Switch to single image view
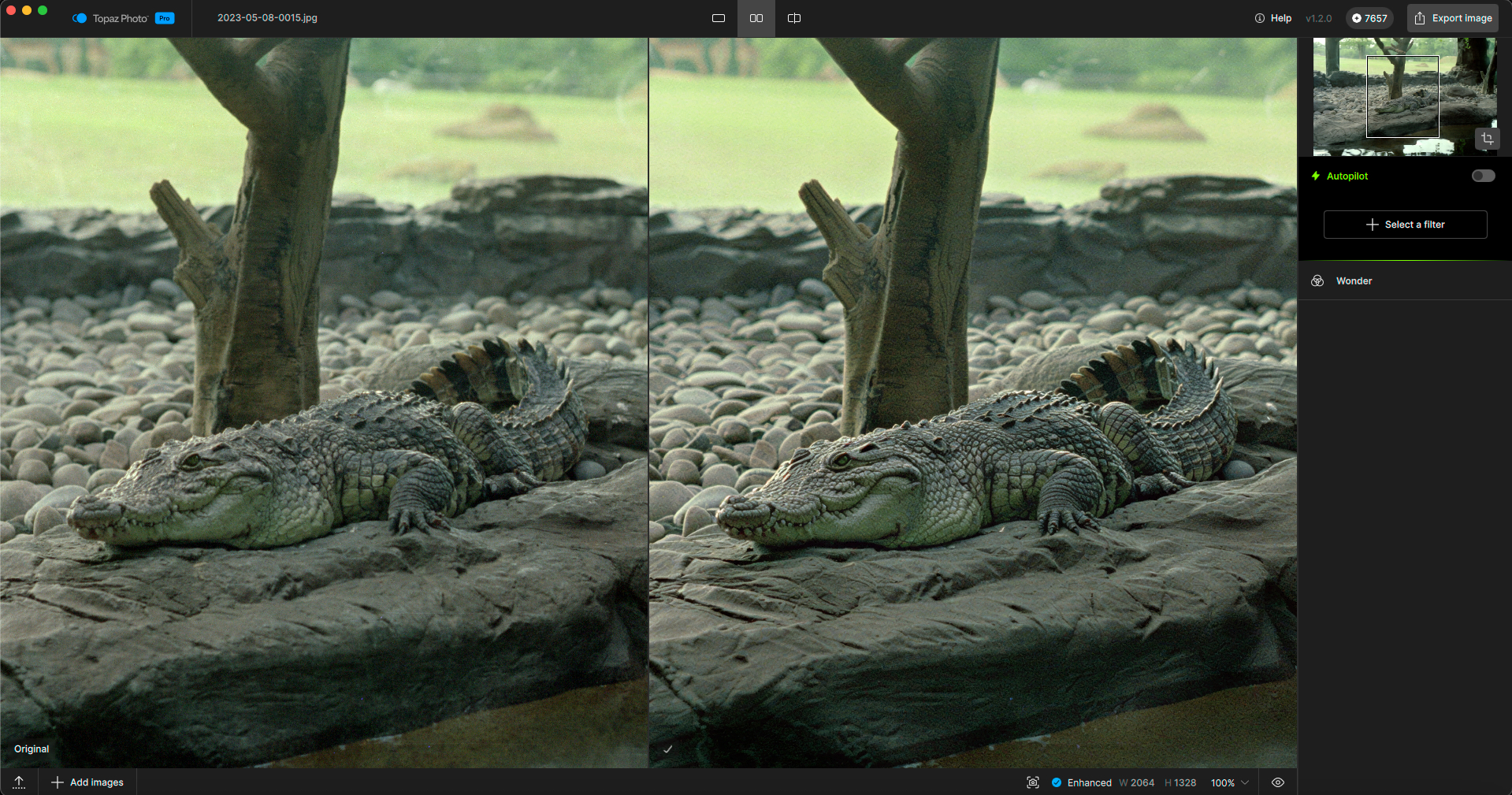Viewport: 1512px width, 795px height. click(x=718, y=18)
